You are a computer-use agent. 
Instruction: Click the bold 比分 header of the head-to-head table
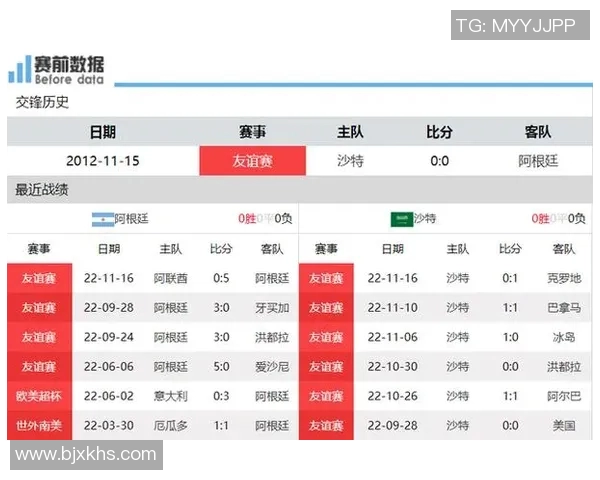pyautogui.click(x=439, y=132)
